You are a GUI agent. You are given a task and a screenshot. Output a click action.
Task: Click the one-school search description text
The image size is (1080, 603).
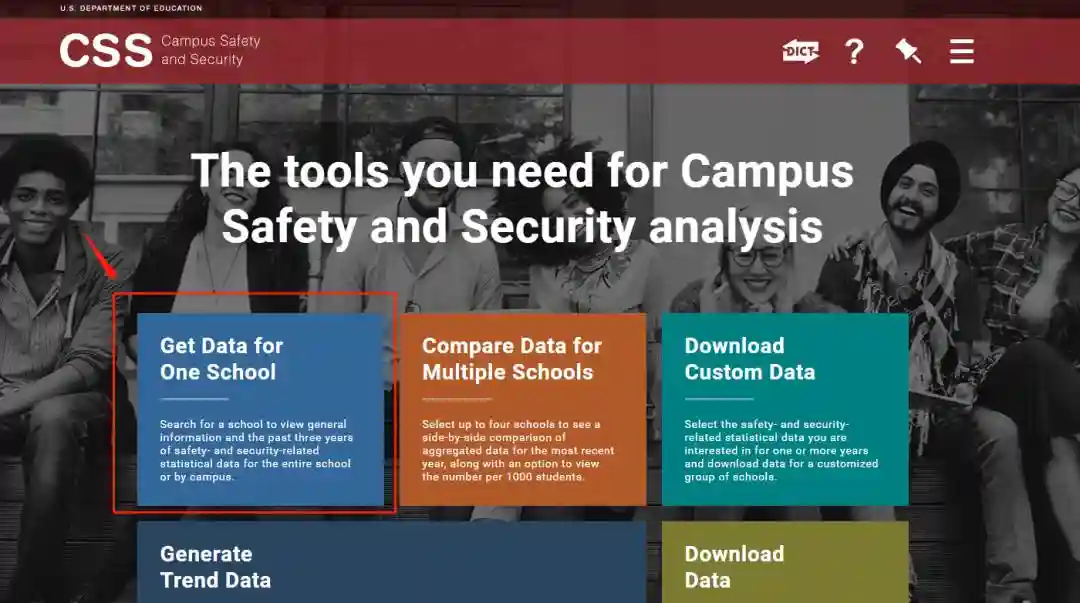256,450
